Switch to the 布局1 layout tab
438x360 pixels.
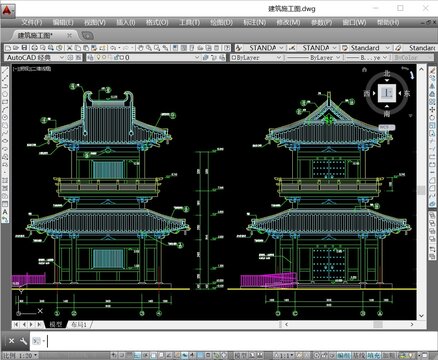pos(79,324)
